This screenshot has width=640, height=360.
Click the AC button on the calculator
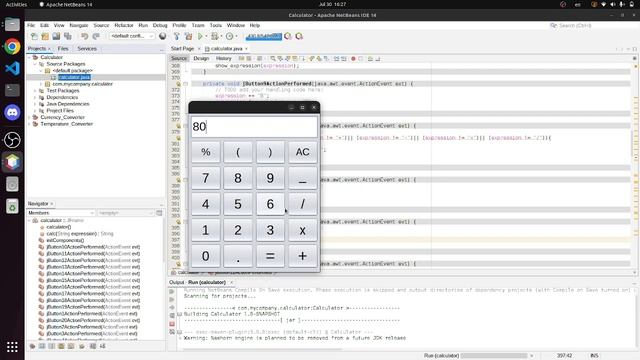point(302,152)
